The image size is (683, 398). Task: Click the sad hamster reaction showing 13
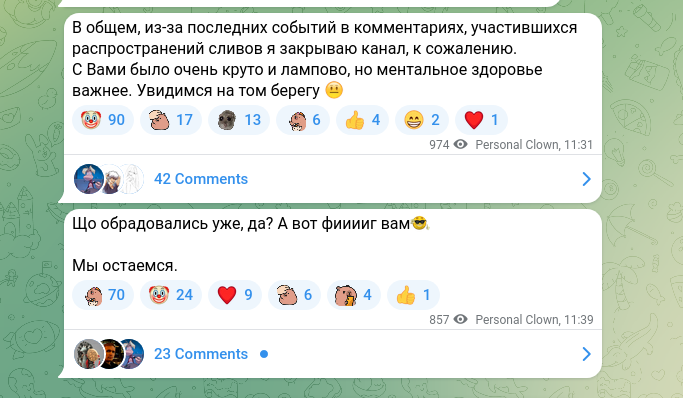click(239, 120)
